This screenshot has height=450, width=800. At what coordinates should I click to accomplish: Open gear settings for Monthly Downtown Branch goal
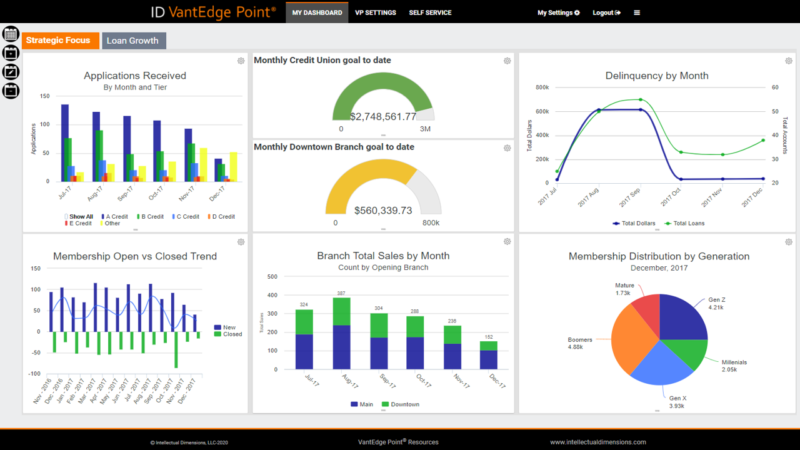(x=507, y=148)
